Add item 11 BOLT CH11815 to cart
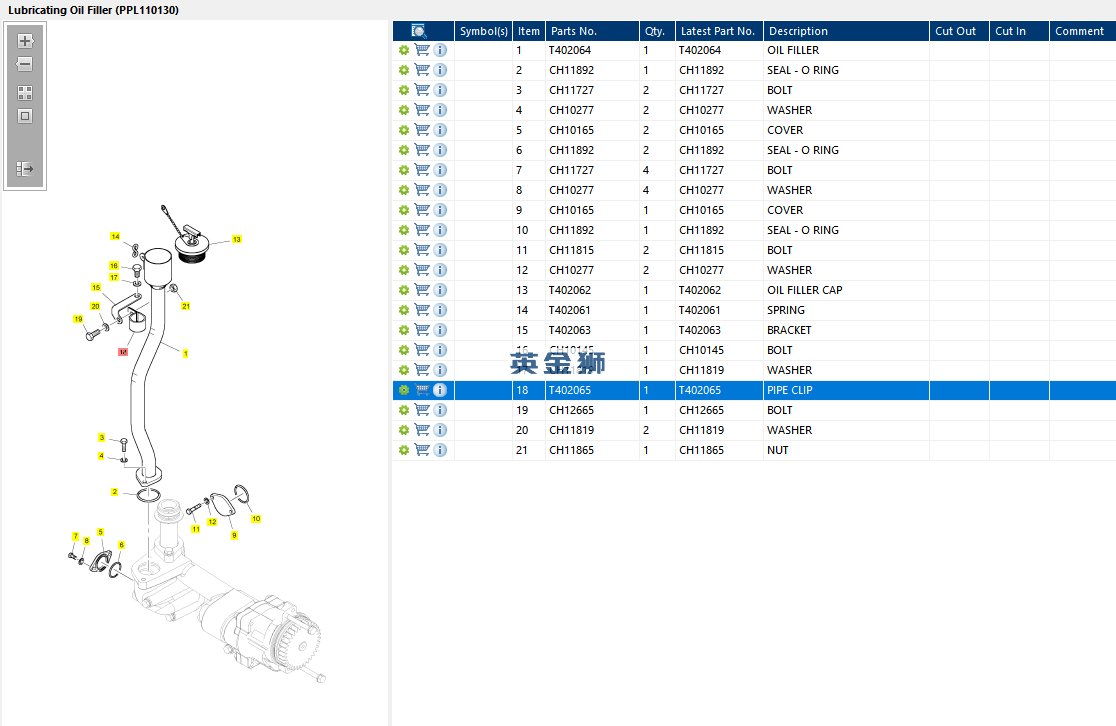The width and height of the screenshot is (1116, 726). pyautogui.click(x=422, y=250)
